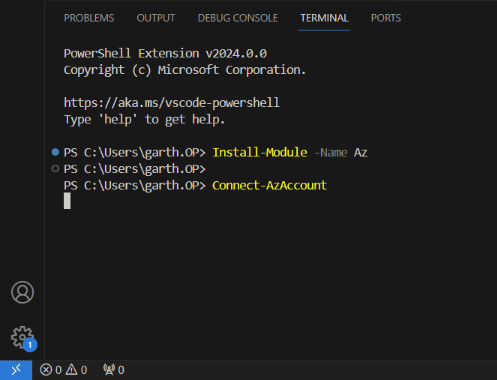This screenshot has width=497, height=380.
Task: Select the TERMINAL tab
Action: 324,18
